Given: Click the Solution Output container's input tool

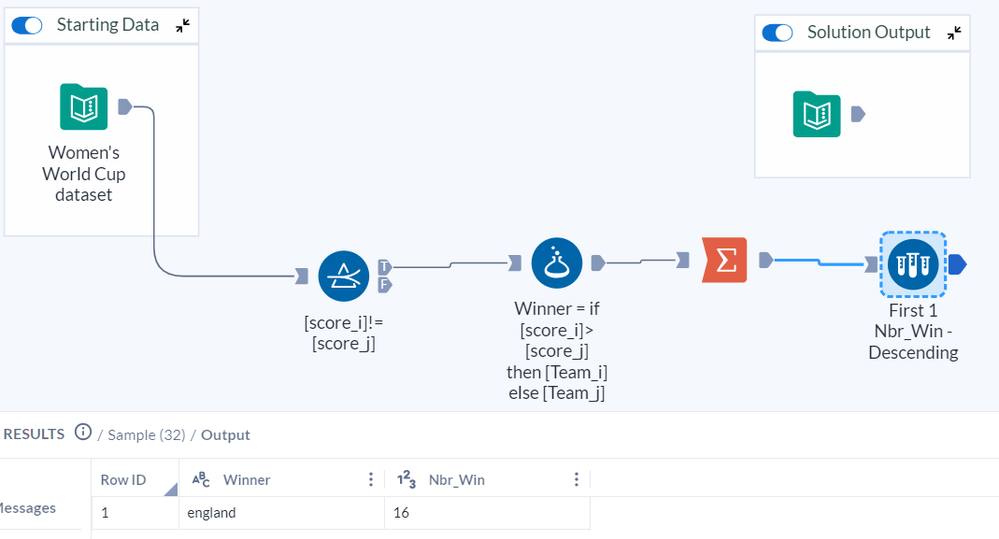Looking at the screenshot, I should pyautogui.click(x=817, y=114).
